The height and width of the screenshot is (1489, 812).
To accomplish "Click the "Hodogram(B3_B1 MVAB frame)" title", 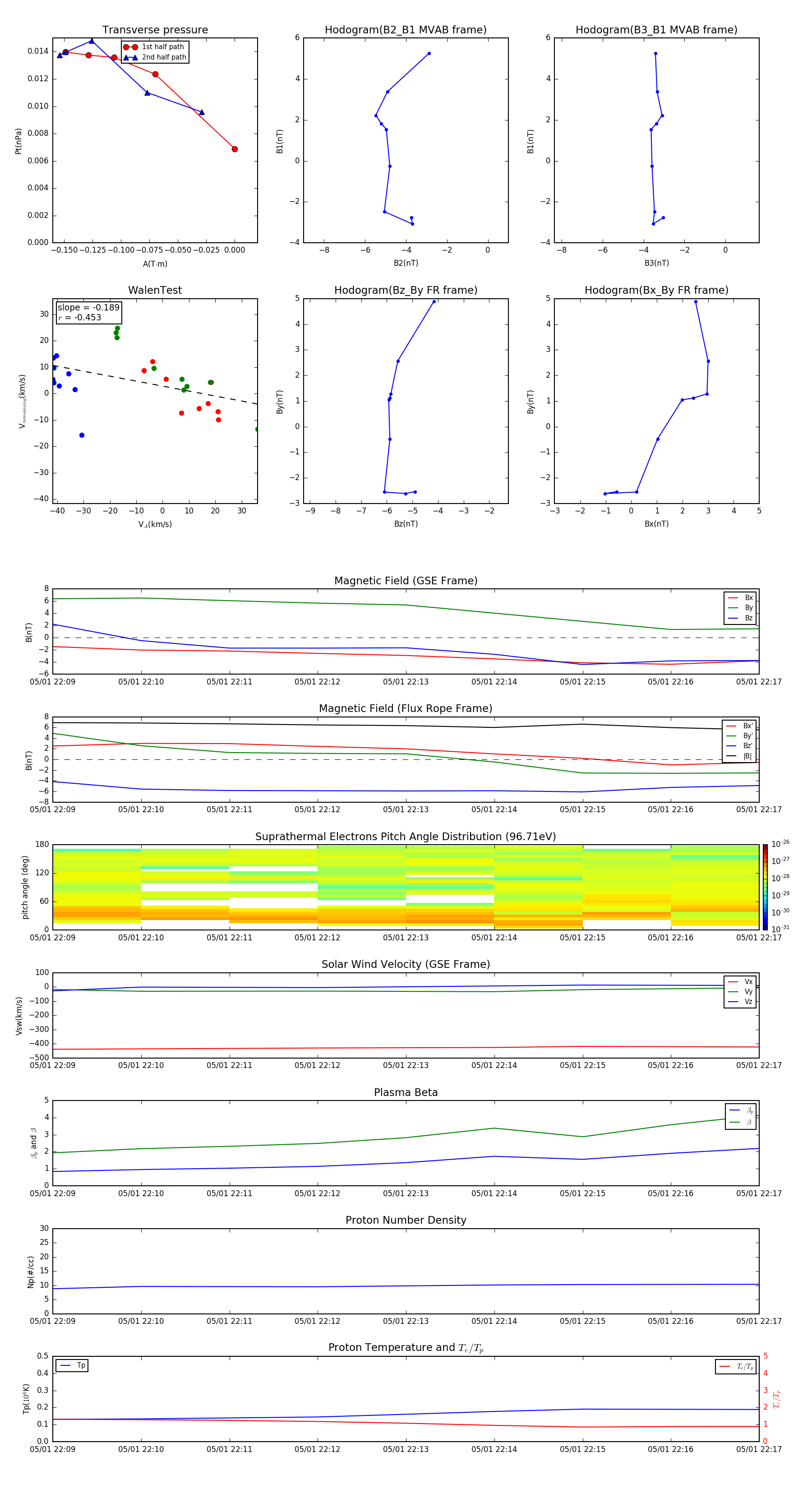I will coord(656,29).
